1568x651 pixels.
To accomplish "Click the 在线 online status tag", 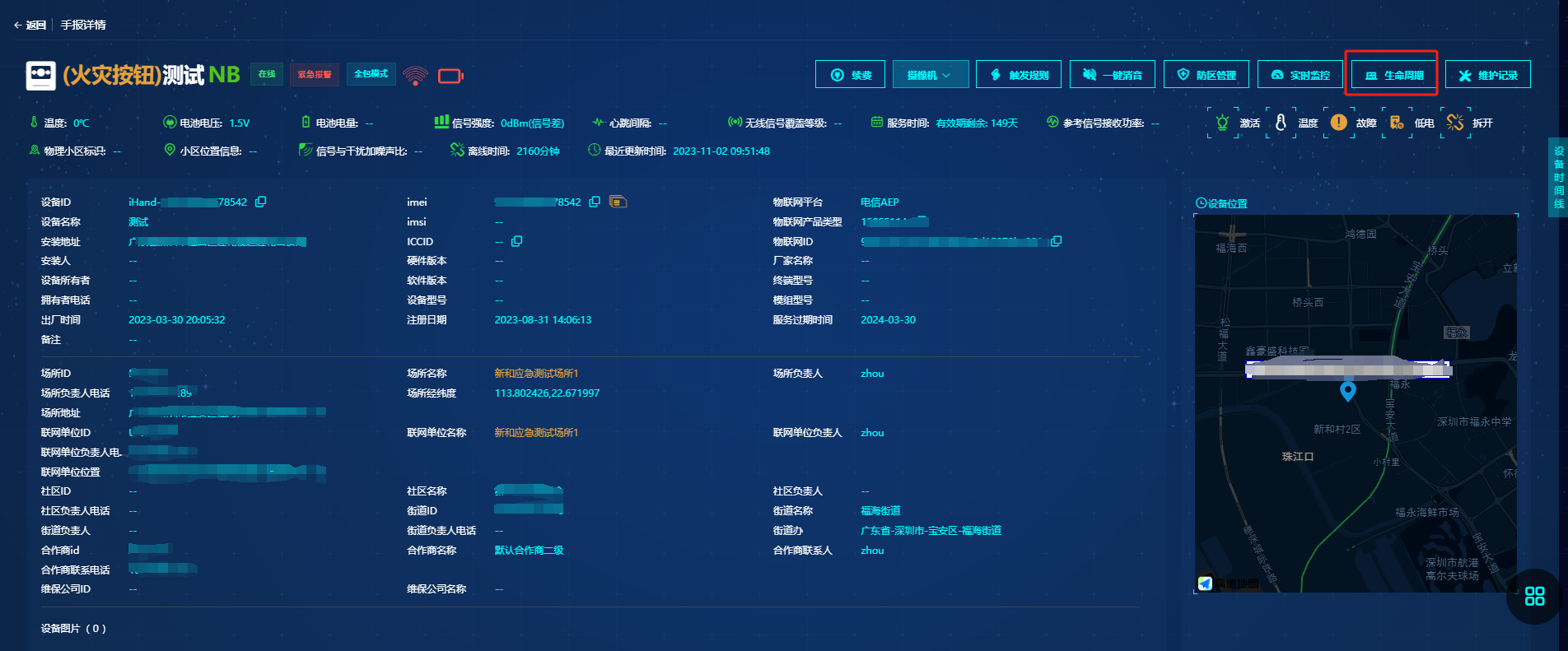I will pyautogui.click(x=267, y=74).
